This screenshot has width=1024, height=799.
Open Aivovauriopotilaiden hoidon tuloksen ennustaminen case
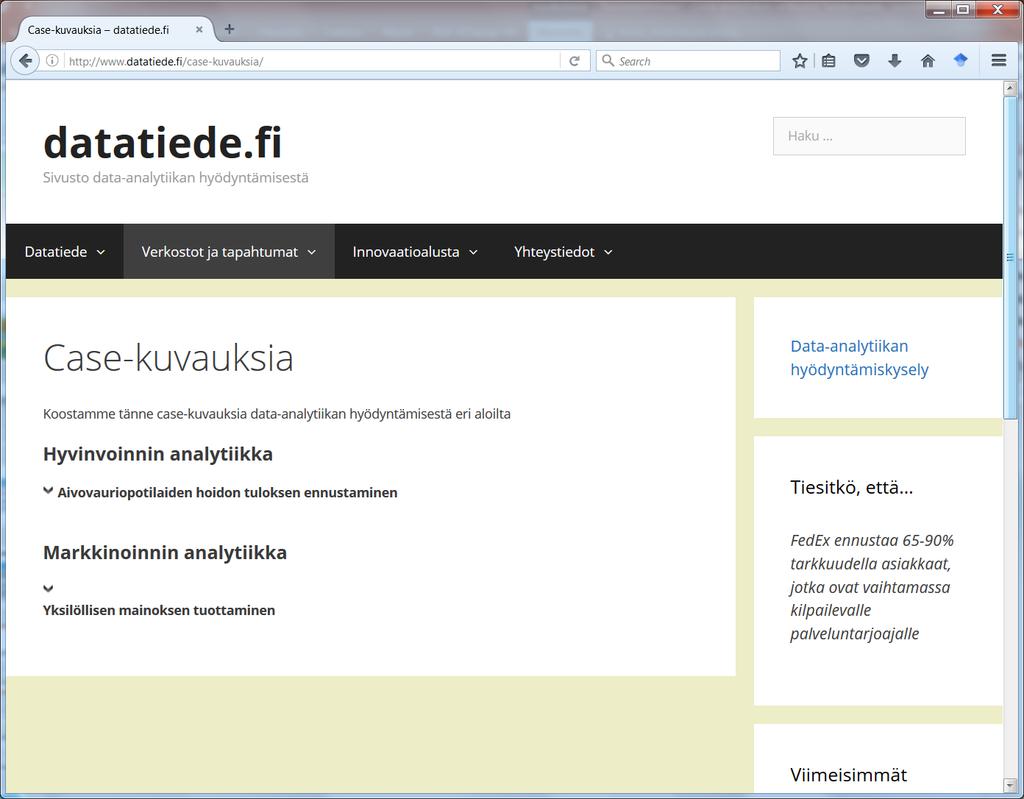pyautogui.click(x=227, y=493)
